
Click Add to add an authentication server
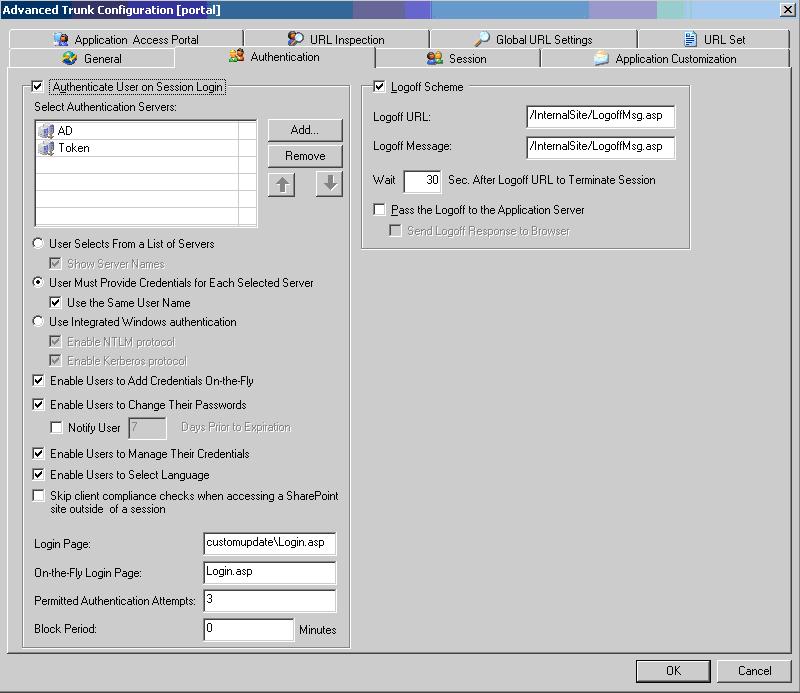click(304, 130)
